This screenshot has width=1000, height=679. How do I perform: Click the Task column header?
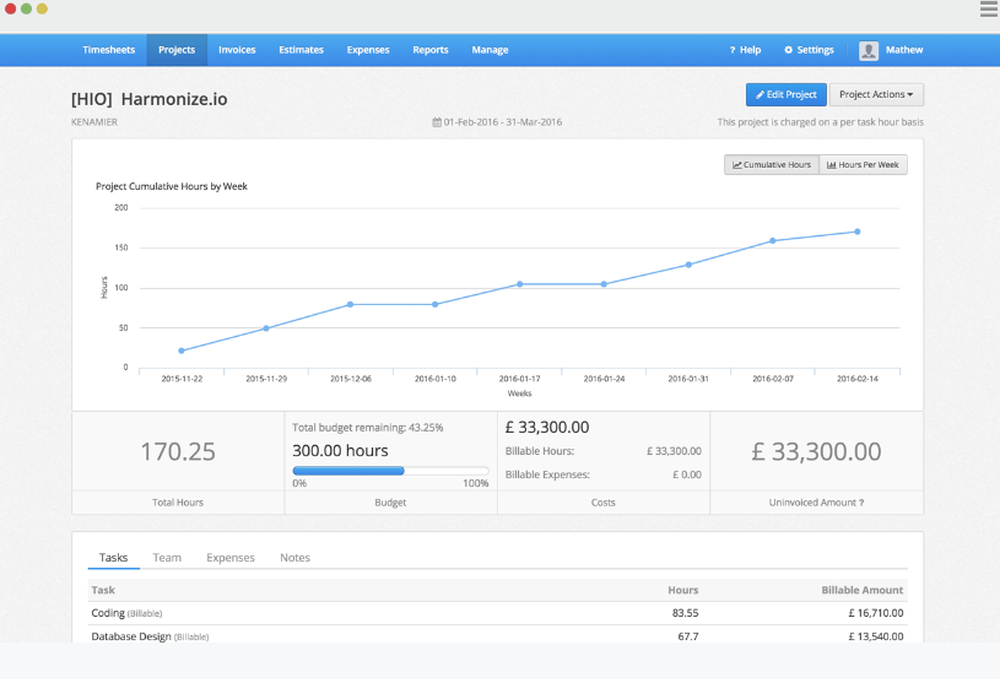click(103, 590)
